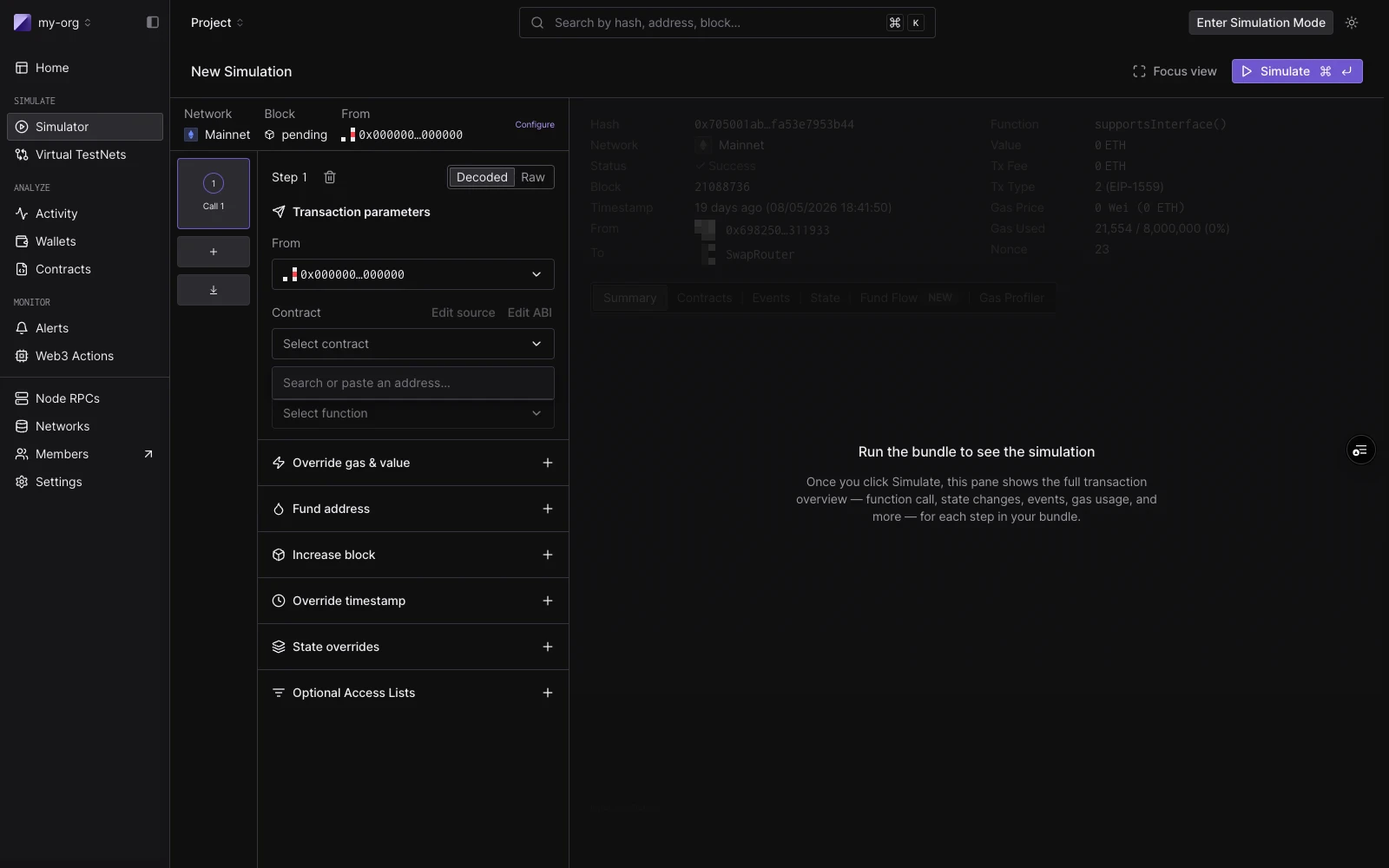The width and height of the screenshot is (1389, 868).
Task: Click Focus view button label
Action: click(1185, 71)
